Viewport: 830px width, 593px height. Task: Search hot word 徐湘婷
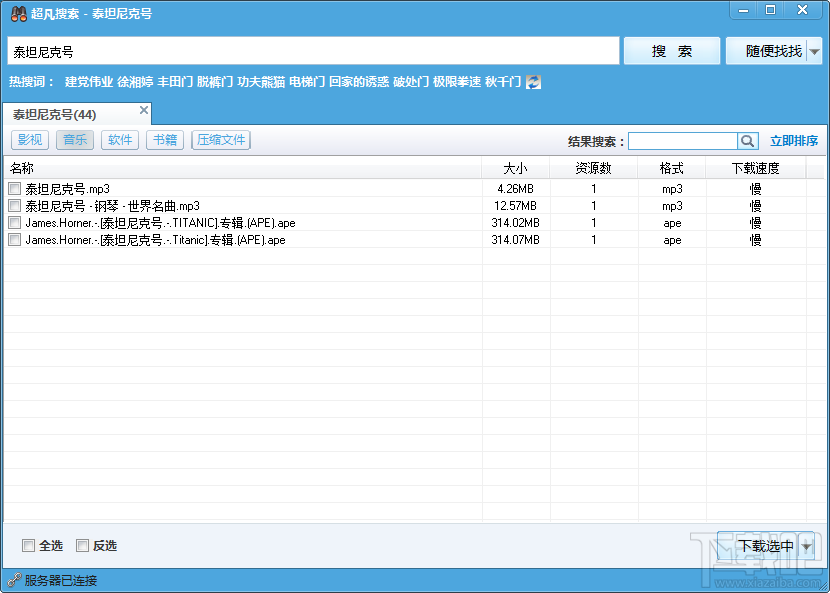[135, 82]
